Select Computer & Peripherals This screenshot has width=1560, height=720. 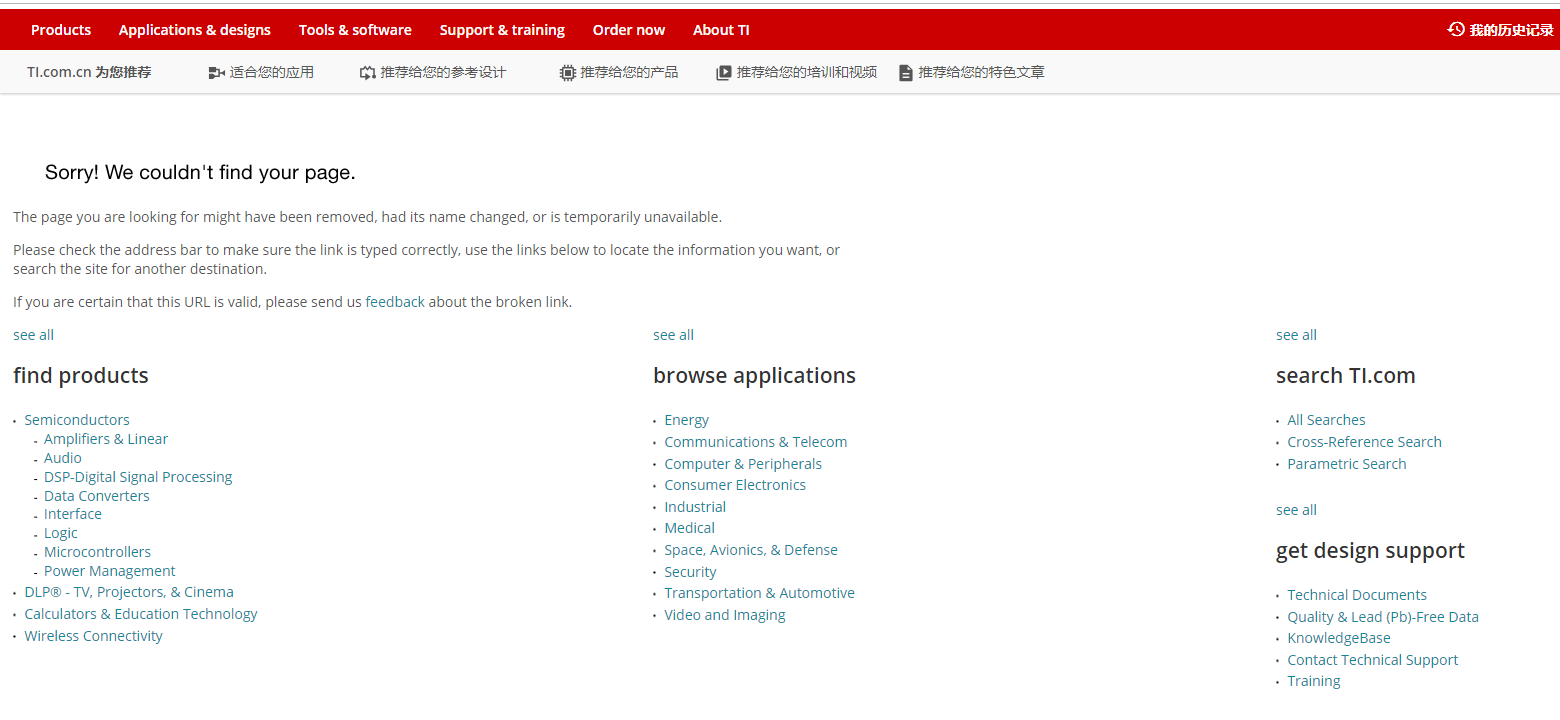click(x=743, y=464)
